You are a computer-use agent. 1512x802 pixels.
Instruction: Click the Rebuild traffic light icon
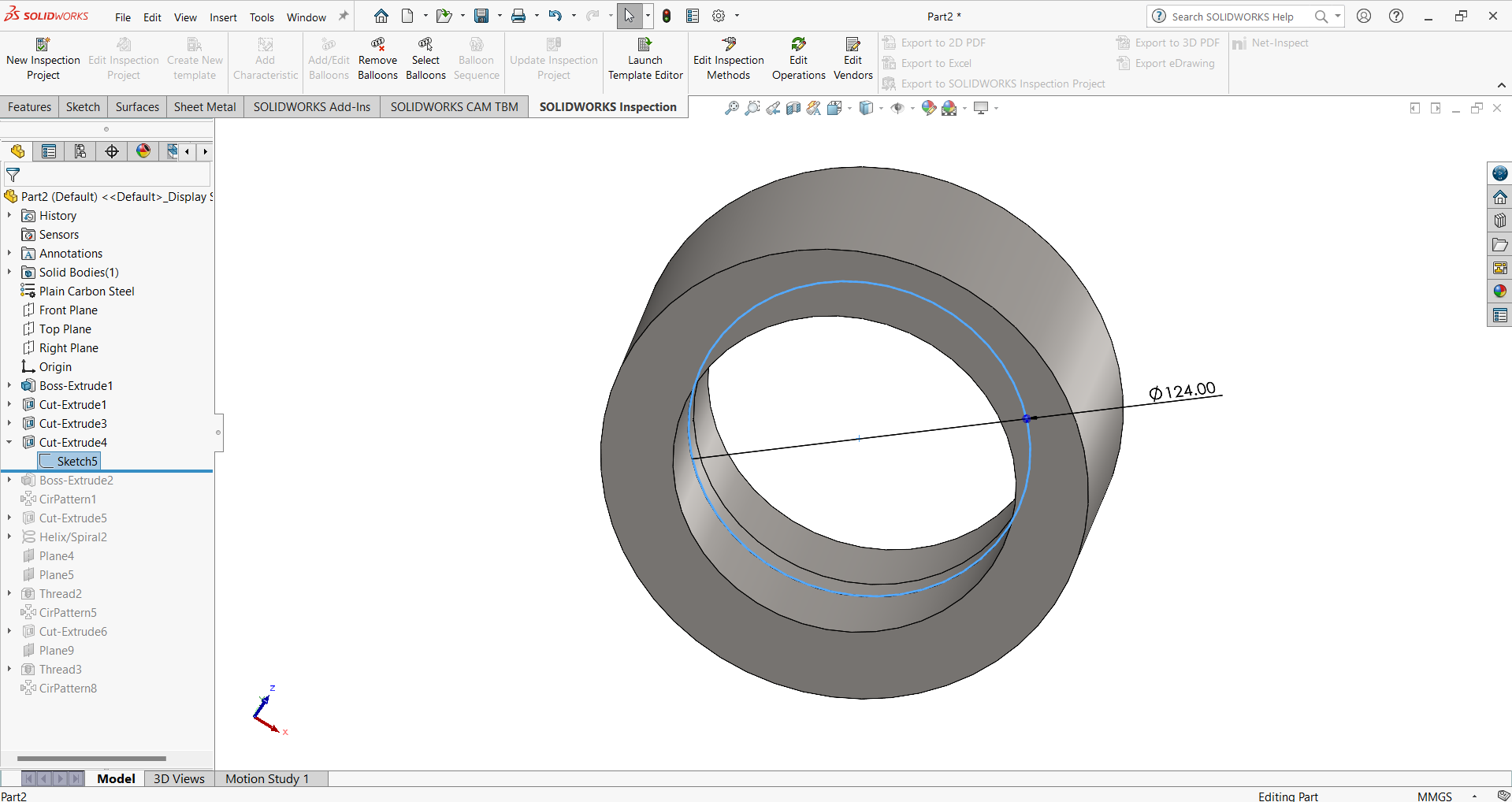[x=667, y=16]
